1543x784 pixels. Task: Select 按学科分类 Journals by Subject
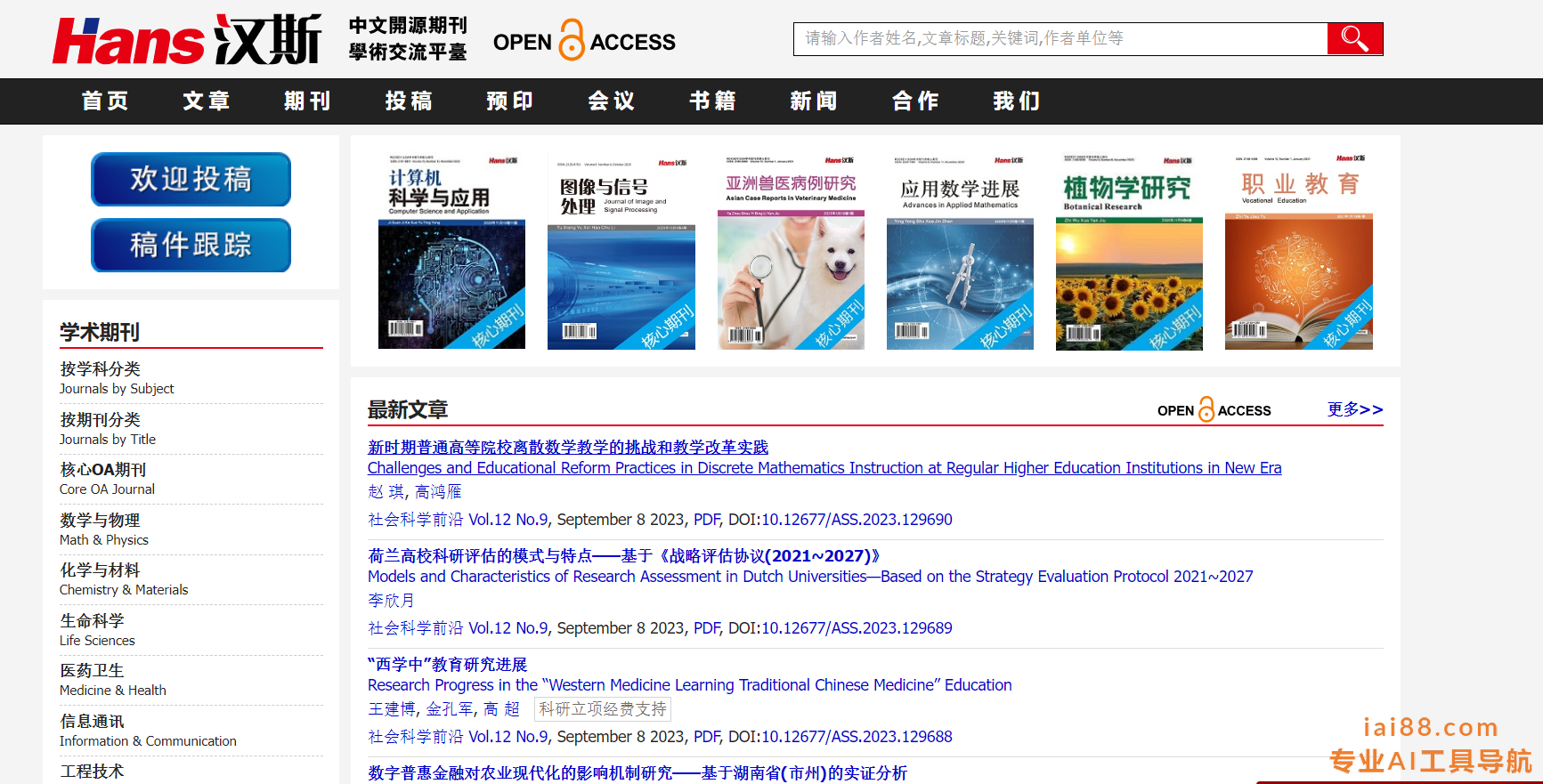pos(117,378)
